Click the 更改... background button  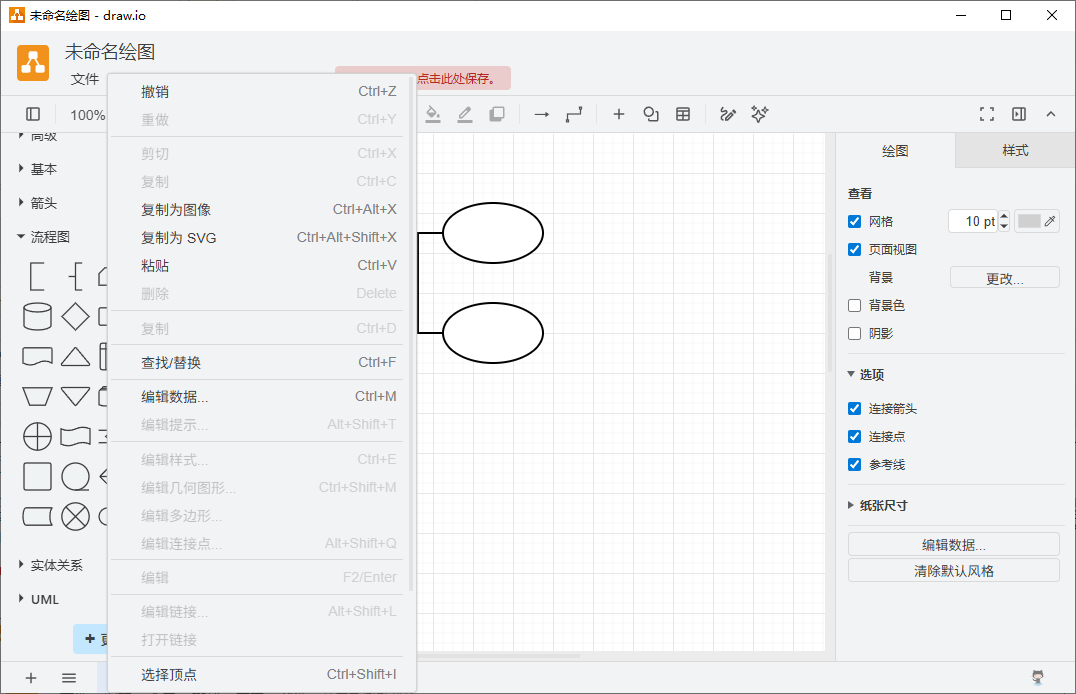pos(1005,278)
